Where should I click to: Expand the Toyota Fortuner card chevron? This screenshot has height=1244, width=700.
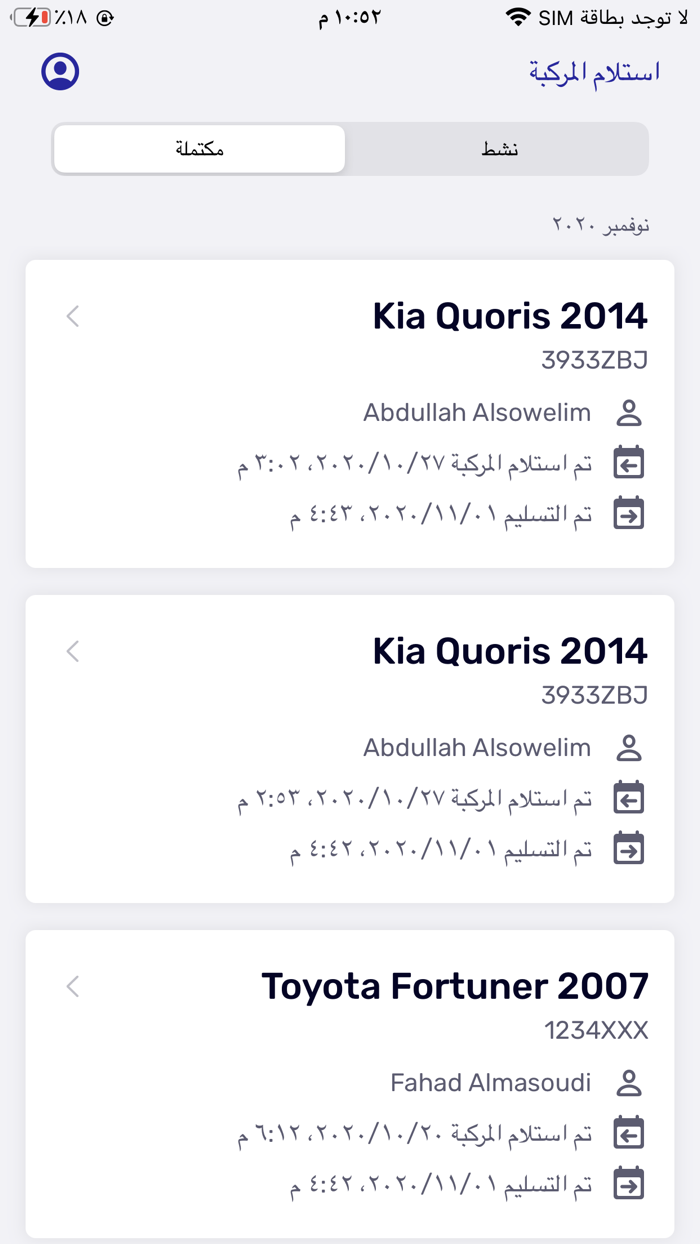click(72, 986)
